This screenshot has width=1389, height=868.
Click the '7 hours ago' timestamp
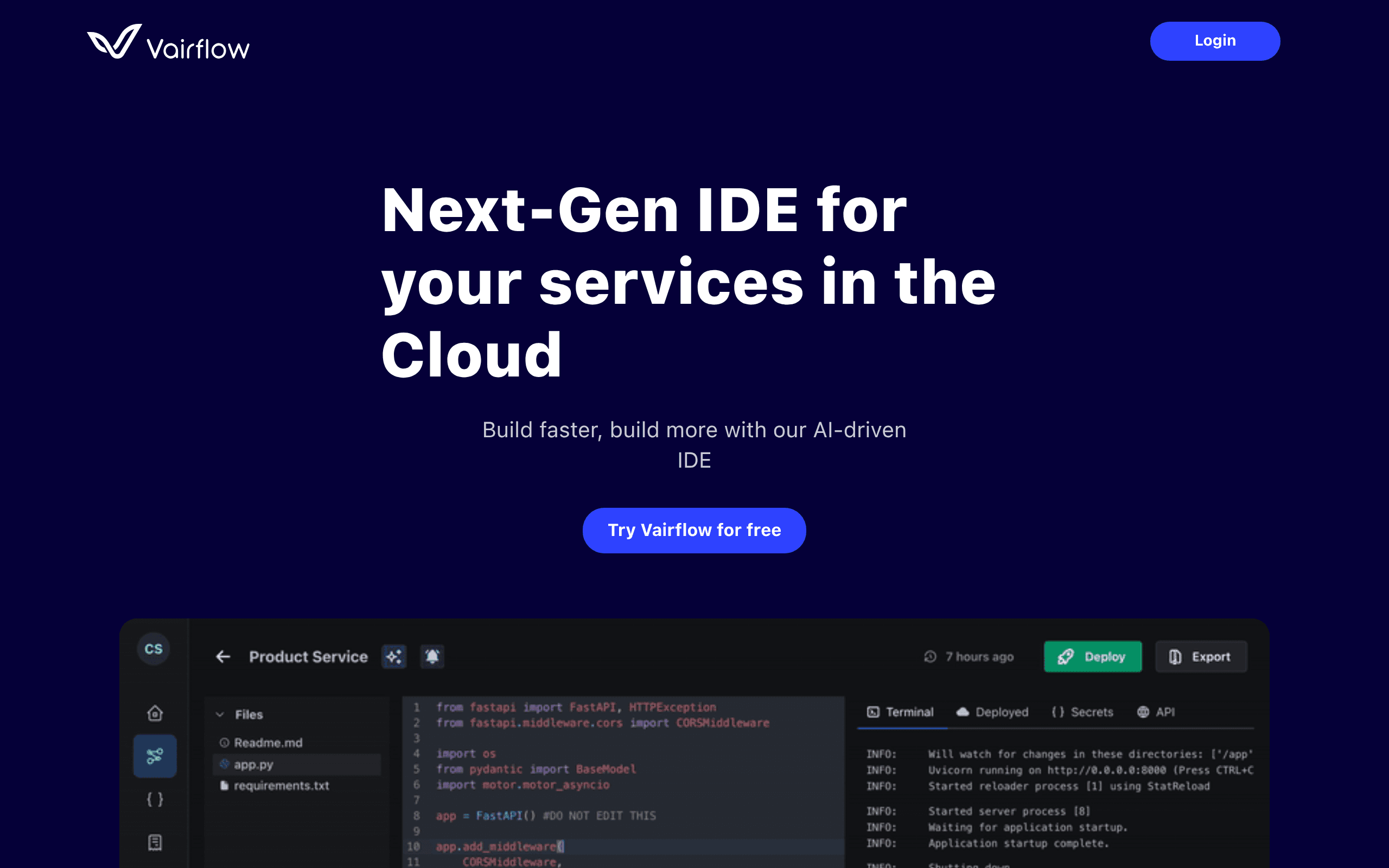(x=980, y=657)
